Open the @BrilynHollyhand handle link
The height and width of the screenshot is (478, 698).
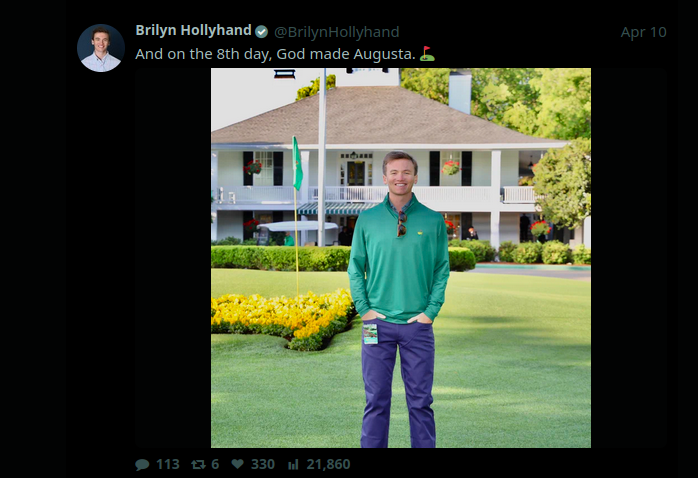pyautogui.click(x=337, y=32)
